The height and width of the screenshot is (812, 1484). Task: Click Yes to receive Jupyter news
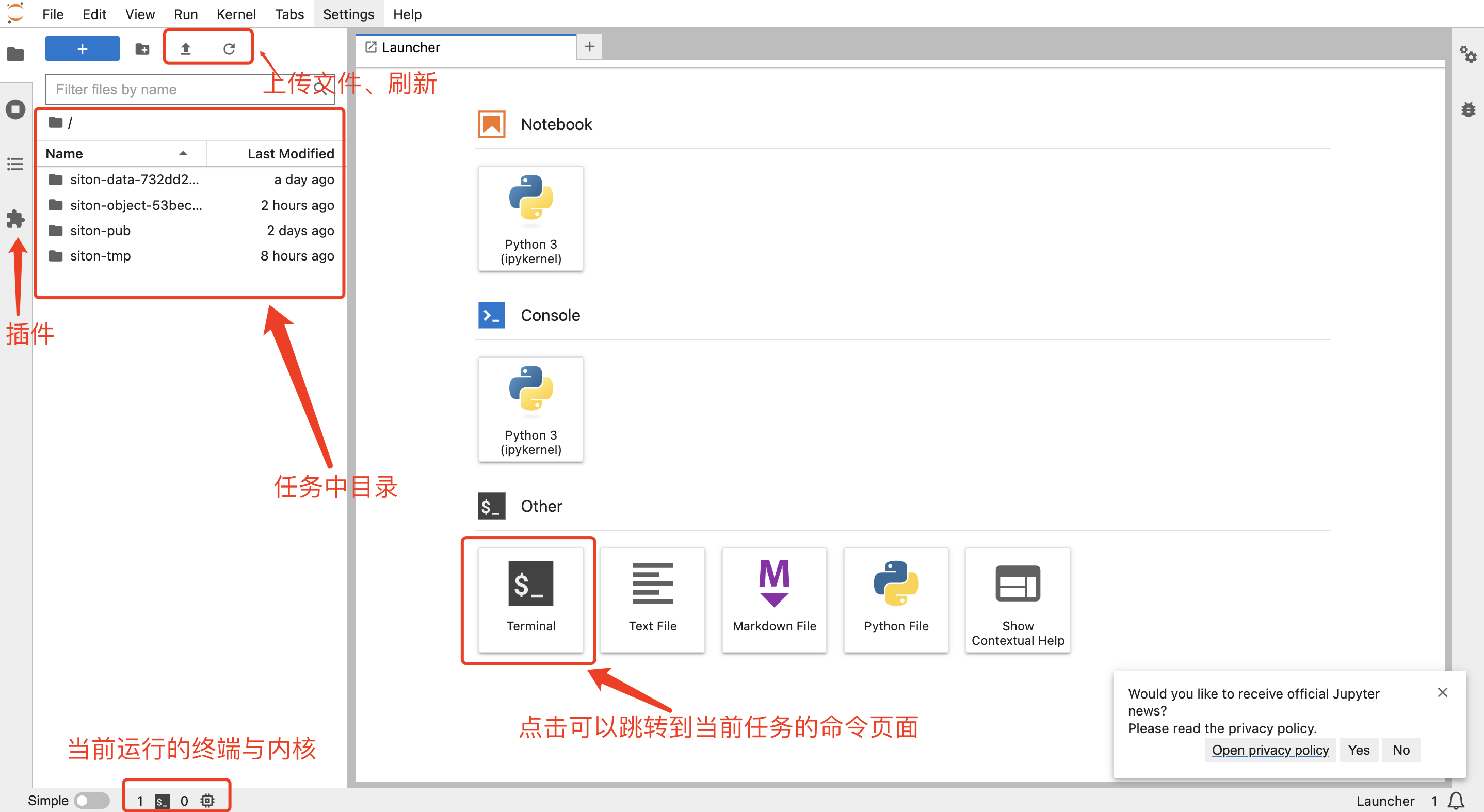coord(1357,749)
